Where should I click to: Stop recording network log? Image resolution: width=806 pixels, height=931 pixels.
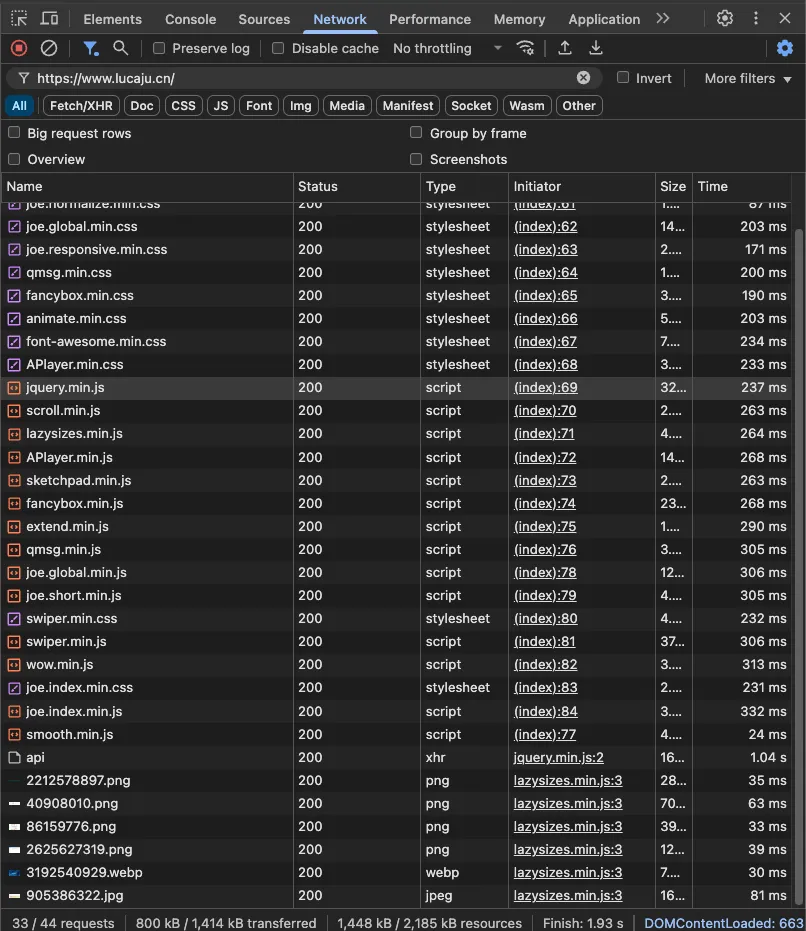(19, 48)
